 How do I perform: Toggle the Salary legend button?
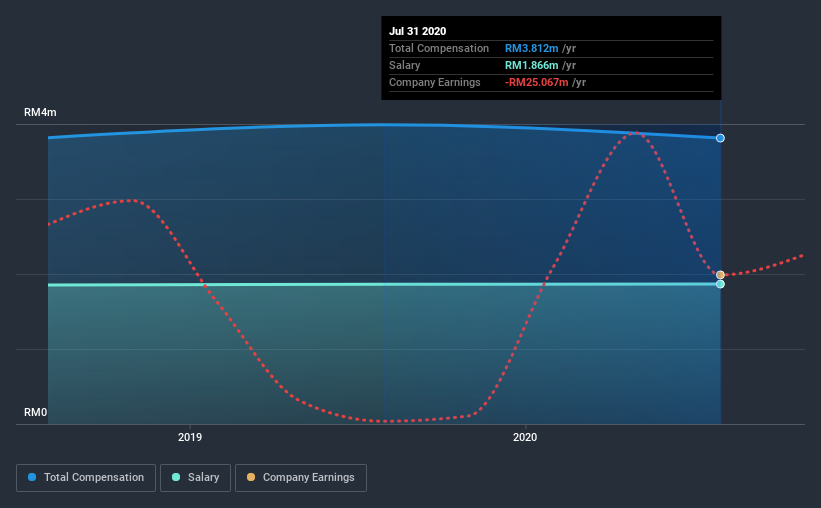(x=195, y=478)
